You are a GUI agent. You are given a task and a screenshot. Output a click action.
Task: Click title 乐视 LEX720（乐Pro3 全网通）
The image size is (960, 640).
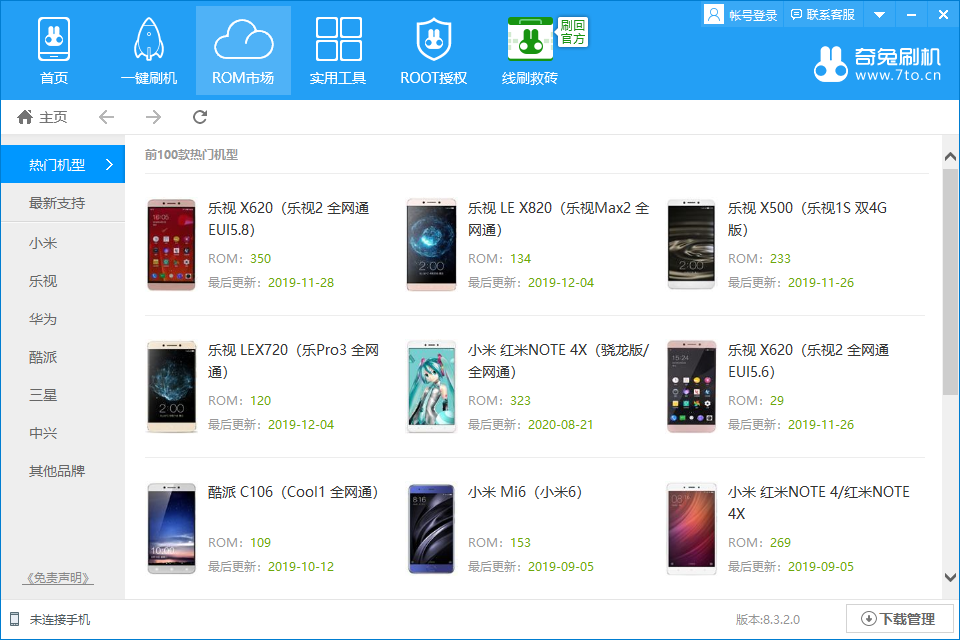click(293, 361)
